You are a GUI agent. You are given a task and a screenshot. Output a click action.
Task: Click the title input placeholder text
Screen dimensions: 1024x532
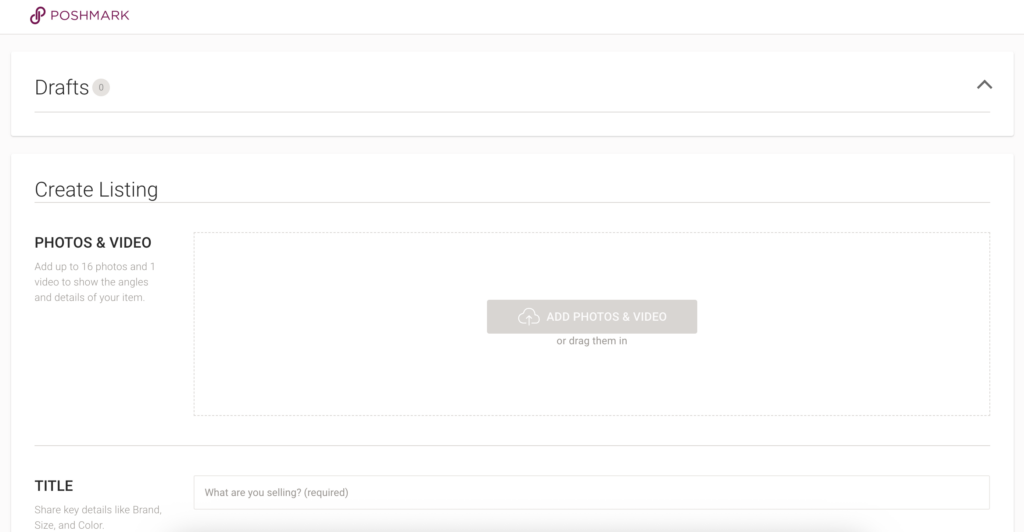tap(276, 492)
